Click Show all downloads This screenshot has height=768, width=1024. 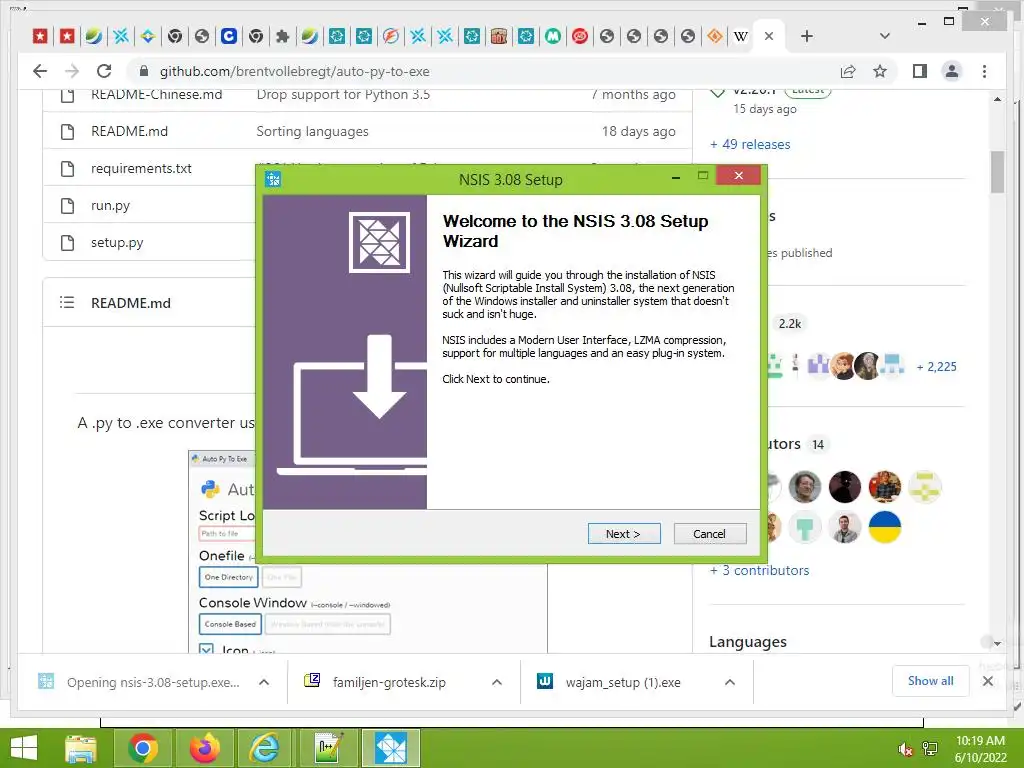click(930, 680)
